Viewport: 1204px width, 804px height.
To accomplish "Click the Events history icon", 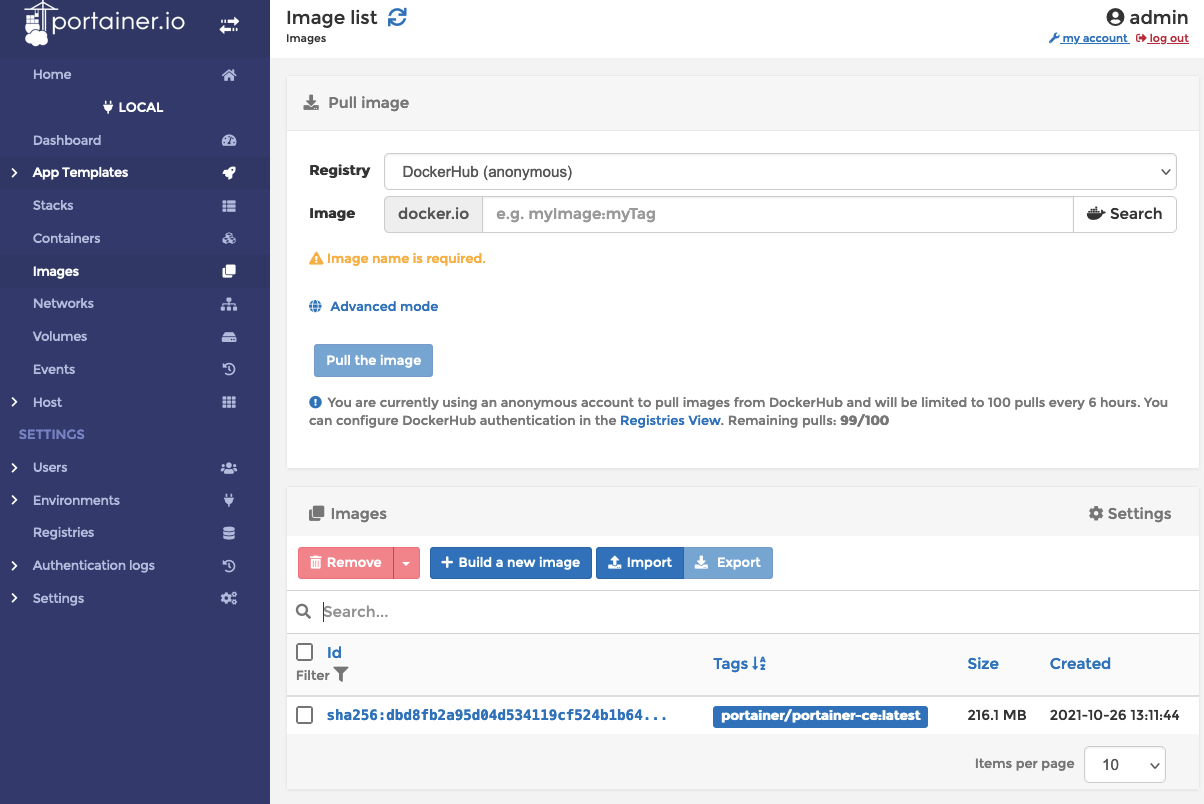I will 229,370.
